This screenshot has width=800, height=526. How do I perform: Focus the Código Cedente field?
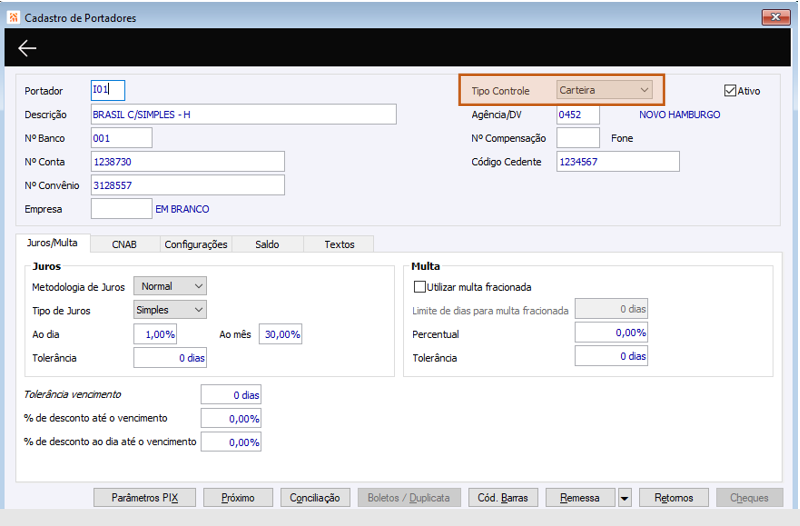[x=617, y=161]
